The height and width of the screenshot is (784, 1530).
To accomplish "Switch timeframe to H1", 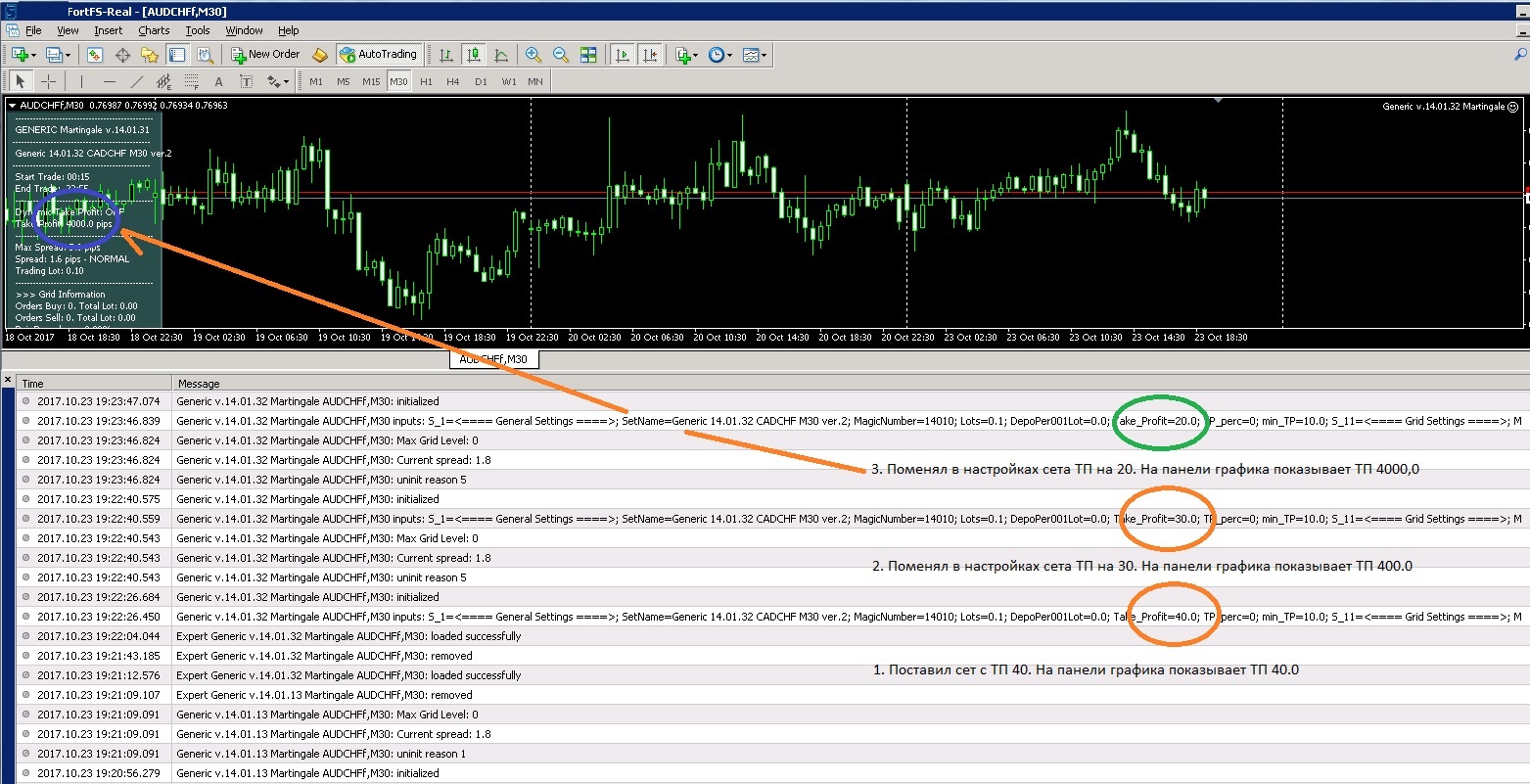I will tap(426, 81).
